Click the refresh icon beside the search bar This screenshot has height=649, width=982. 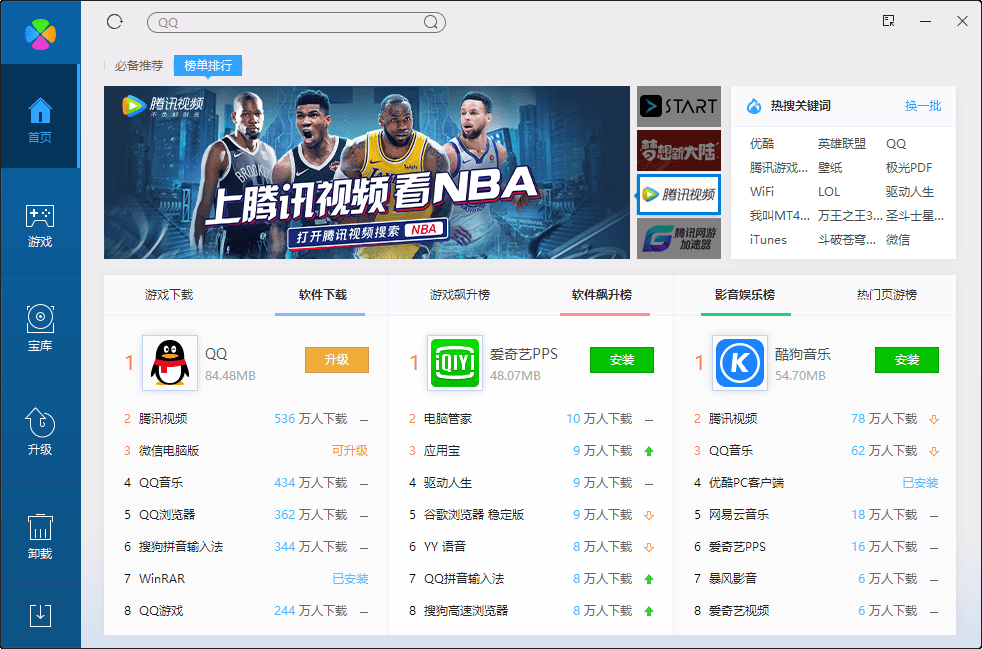(114, 21)
